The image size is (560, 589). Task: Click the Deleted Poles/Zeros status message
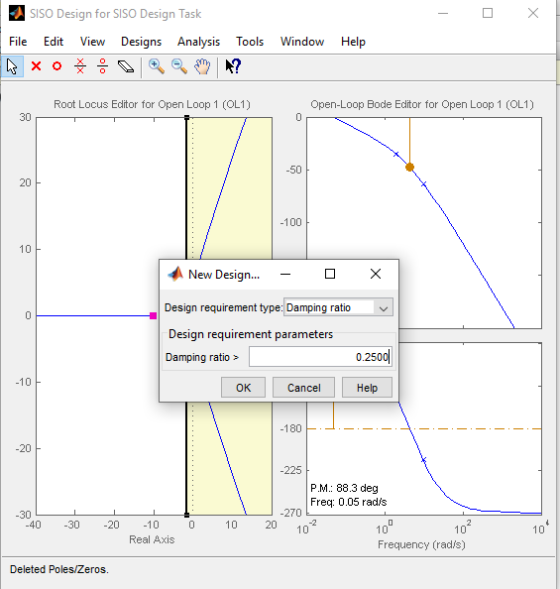click(59, 569)
